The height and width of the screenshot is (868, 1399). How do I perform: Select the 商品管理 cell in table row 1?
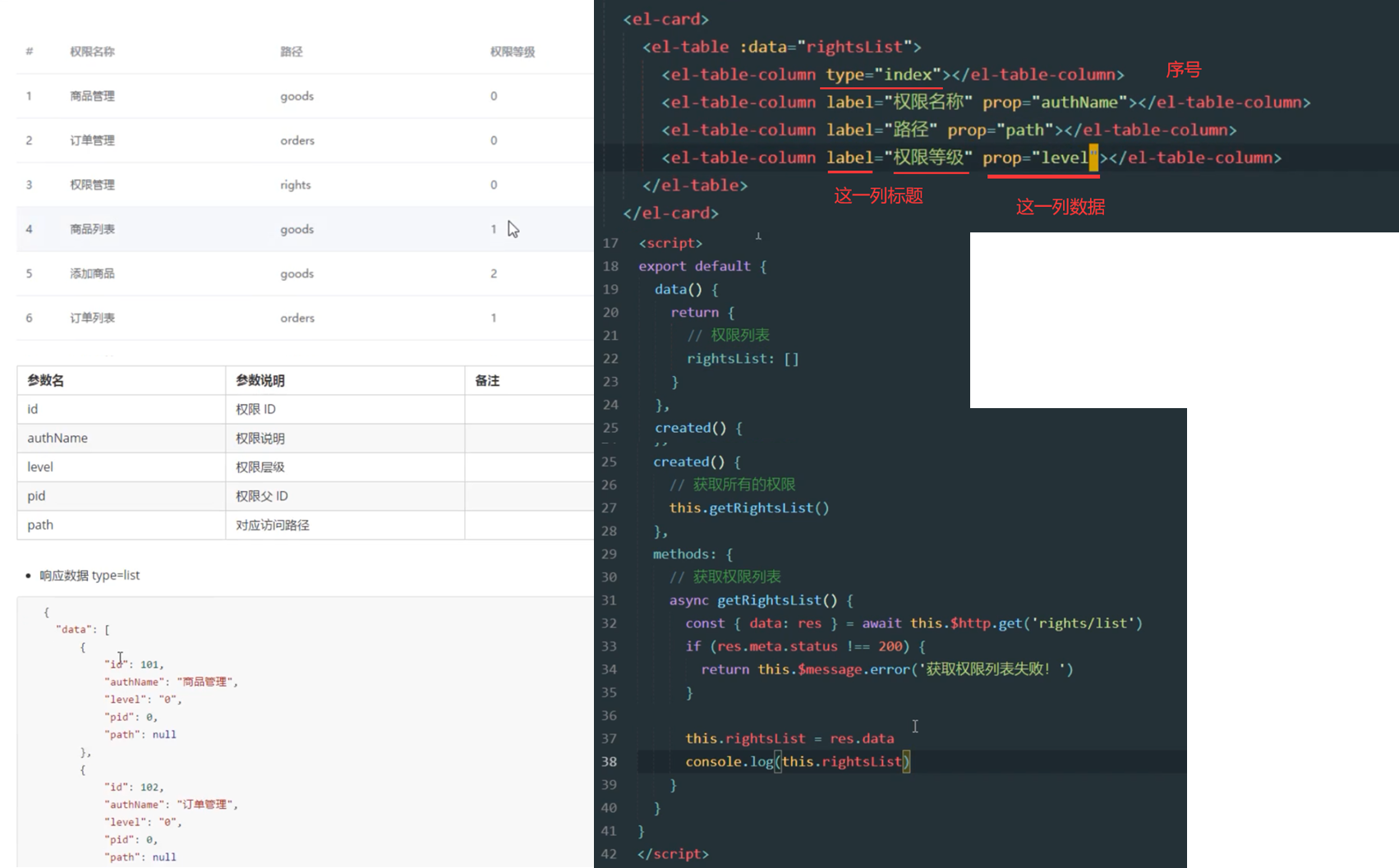pyautogui.click(x=92, y=96)
